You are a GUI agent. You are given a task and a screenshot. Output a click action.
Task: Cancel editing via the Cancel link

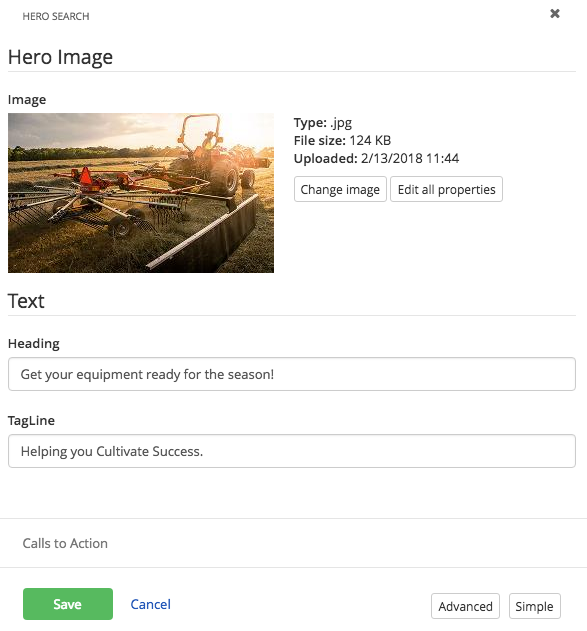click(x=150, y=604)
